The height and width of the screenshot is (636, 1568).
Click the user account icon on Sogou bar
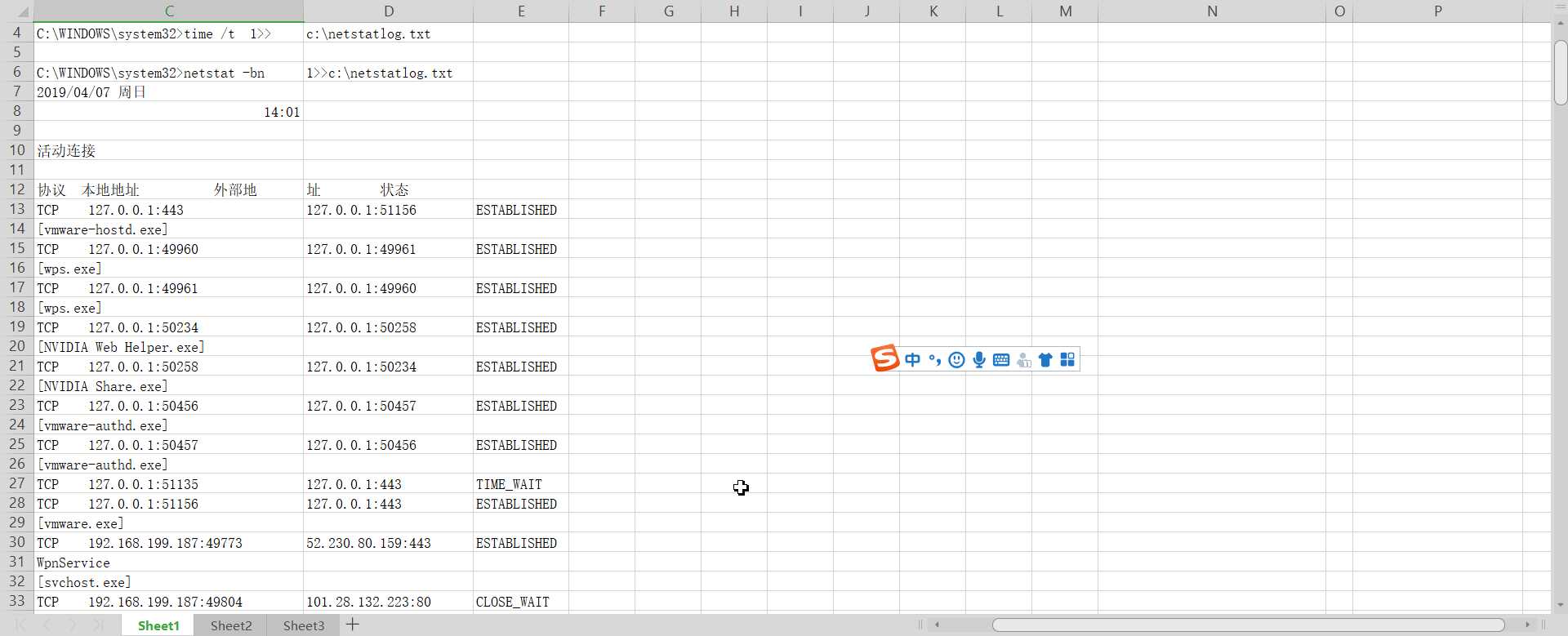pos(1023,360)
